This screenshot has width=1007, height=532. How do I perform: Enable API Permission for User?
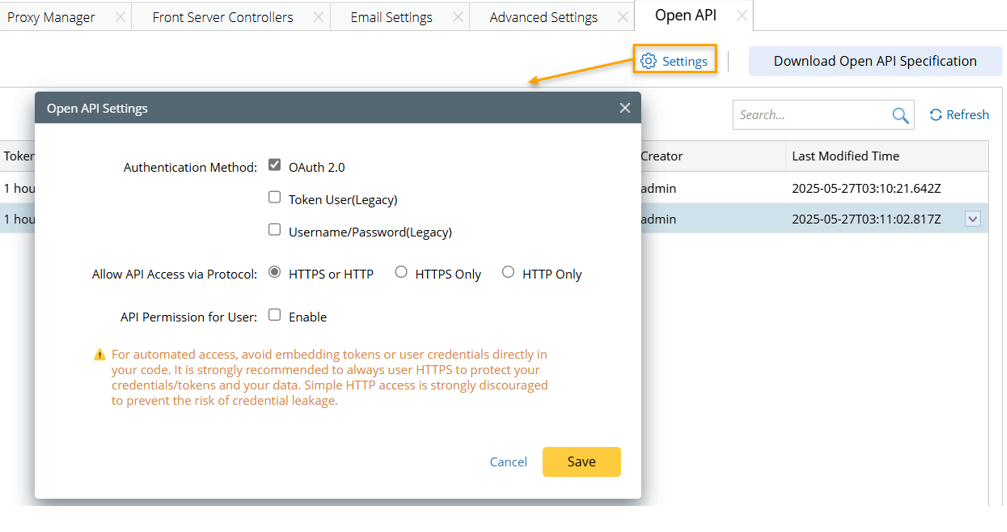tap(275, 315)
